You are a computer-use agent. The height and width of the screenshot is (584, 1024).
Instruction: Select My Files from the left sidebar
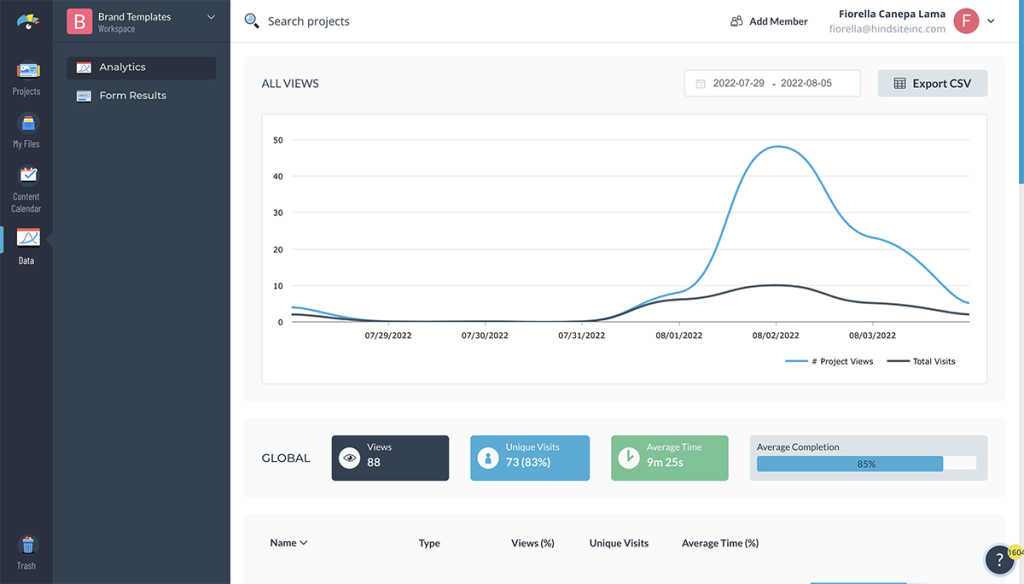tap(25, 130)
